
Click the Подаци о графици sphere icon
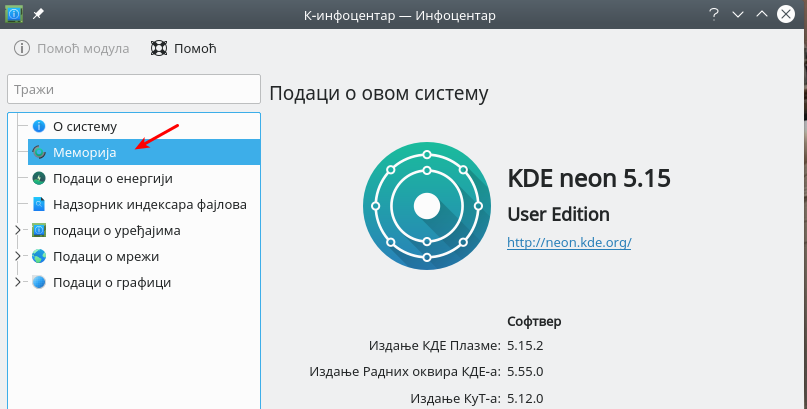[39, 282]
